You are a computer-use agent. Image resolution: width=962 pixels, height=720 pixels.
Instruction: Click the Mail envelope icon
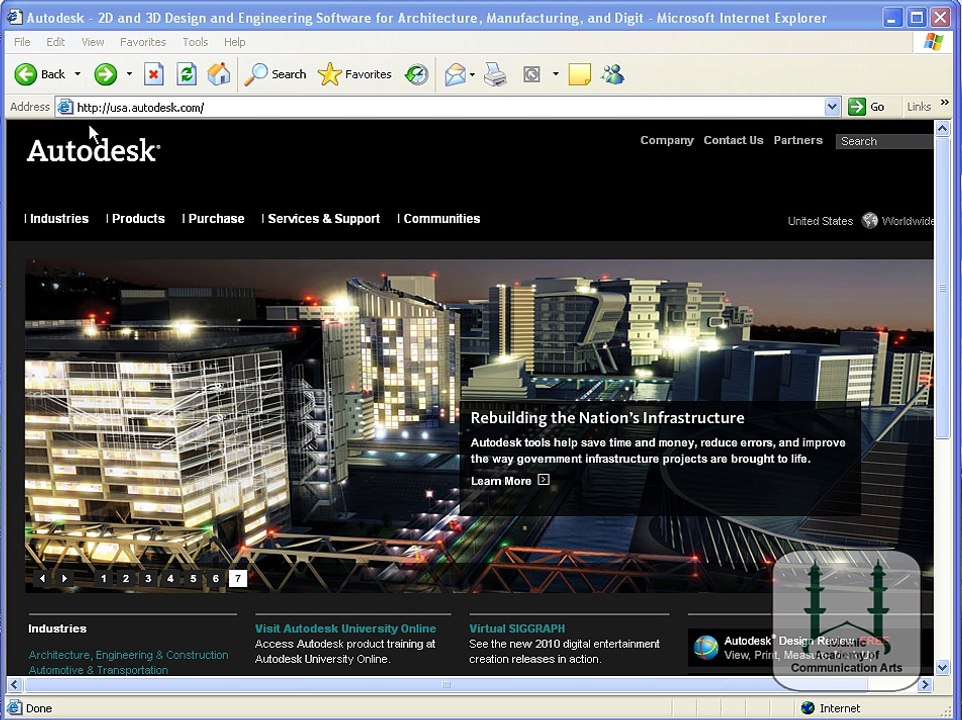click(x=455, y=74)
